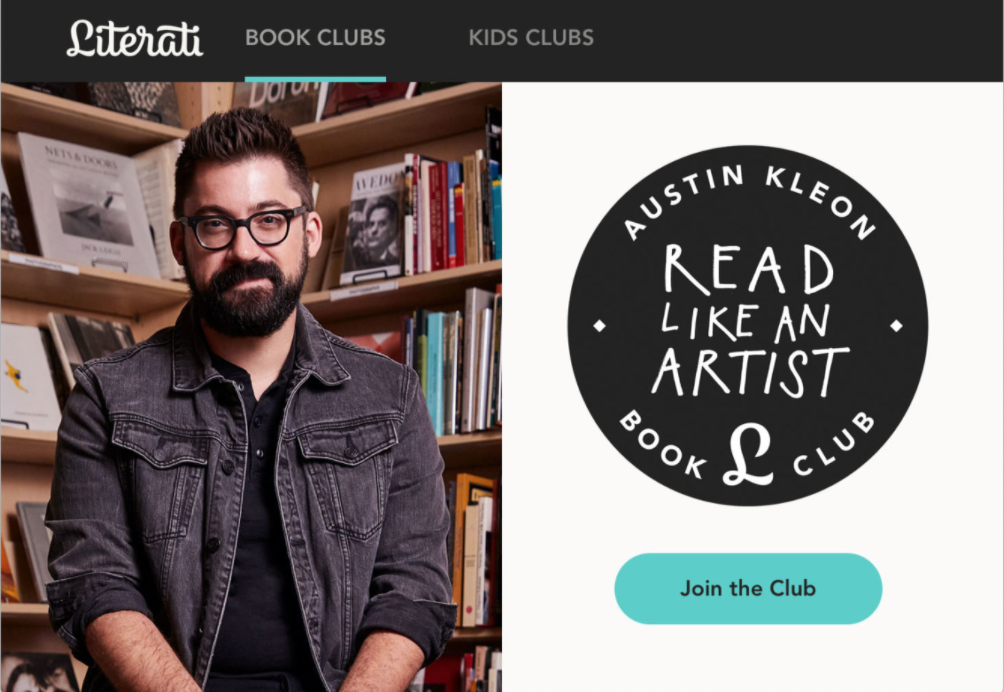
Task: Click the word BOOK on the badge
Action: (661, 445)
